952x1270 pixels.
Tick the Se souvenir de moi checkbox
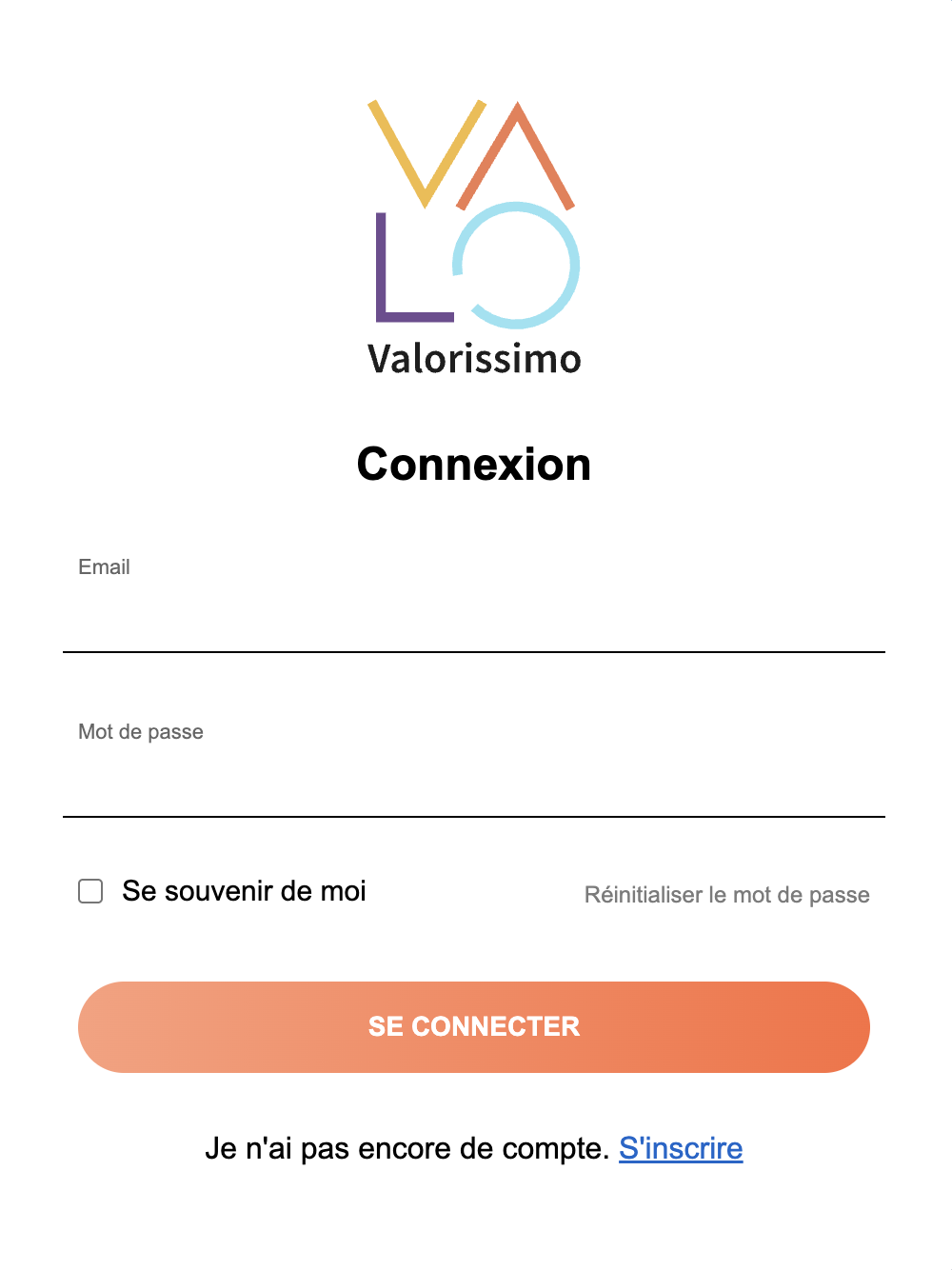90,891
